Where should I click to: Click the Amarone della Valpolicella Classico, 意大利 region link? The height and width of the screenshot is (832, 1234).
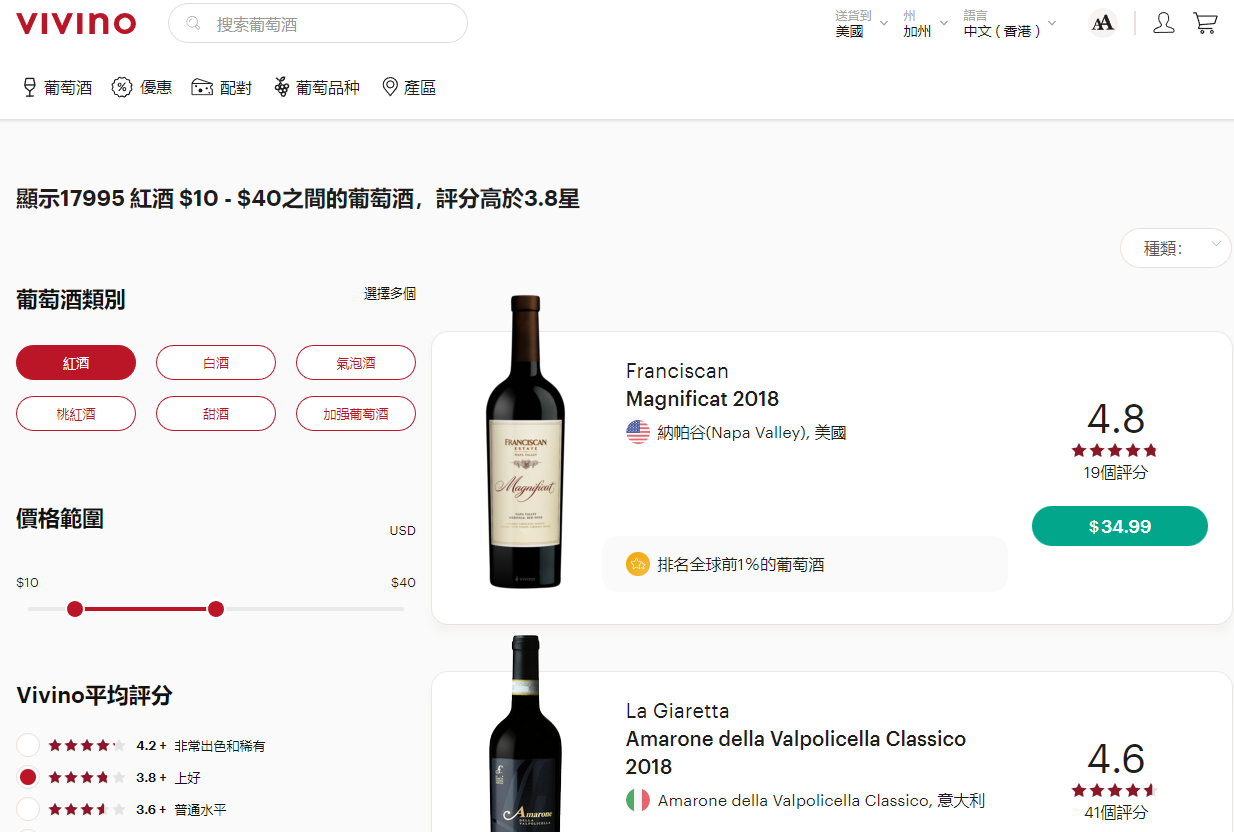point(821,801)
